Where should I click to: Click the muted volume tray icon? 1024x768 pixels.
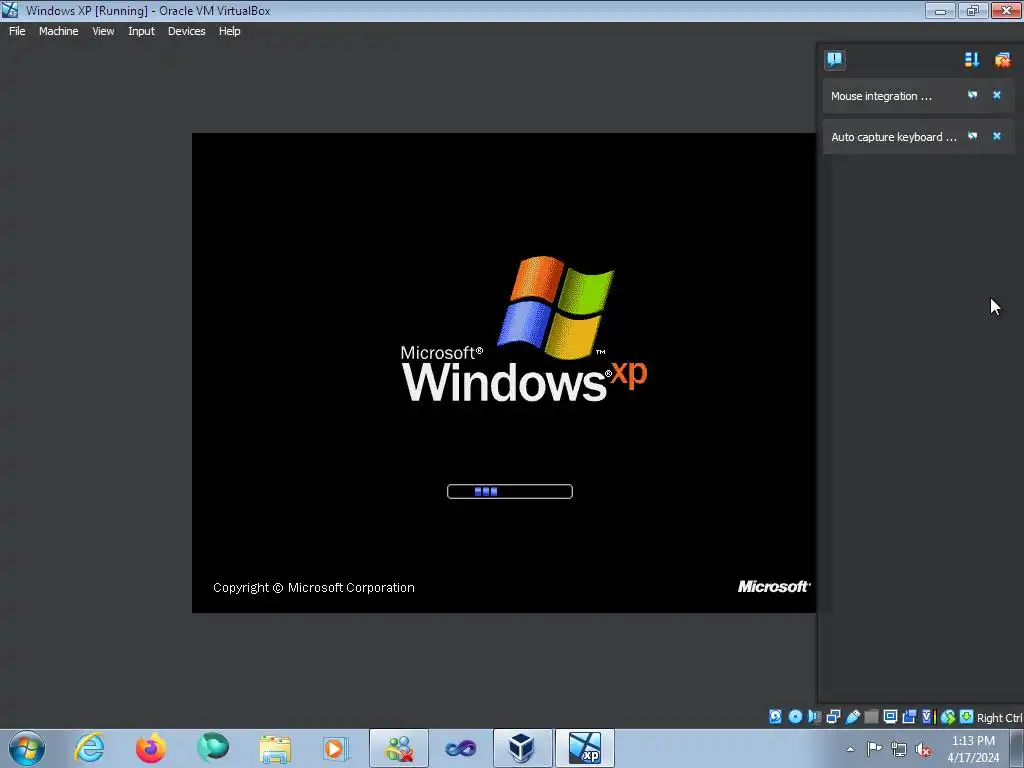(923, 749)
